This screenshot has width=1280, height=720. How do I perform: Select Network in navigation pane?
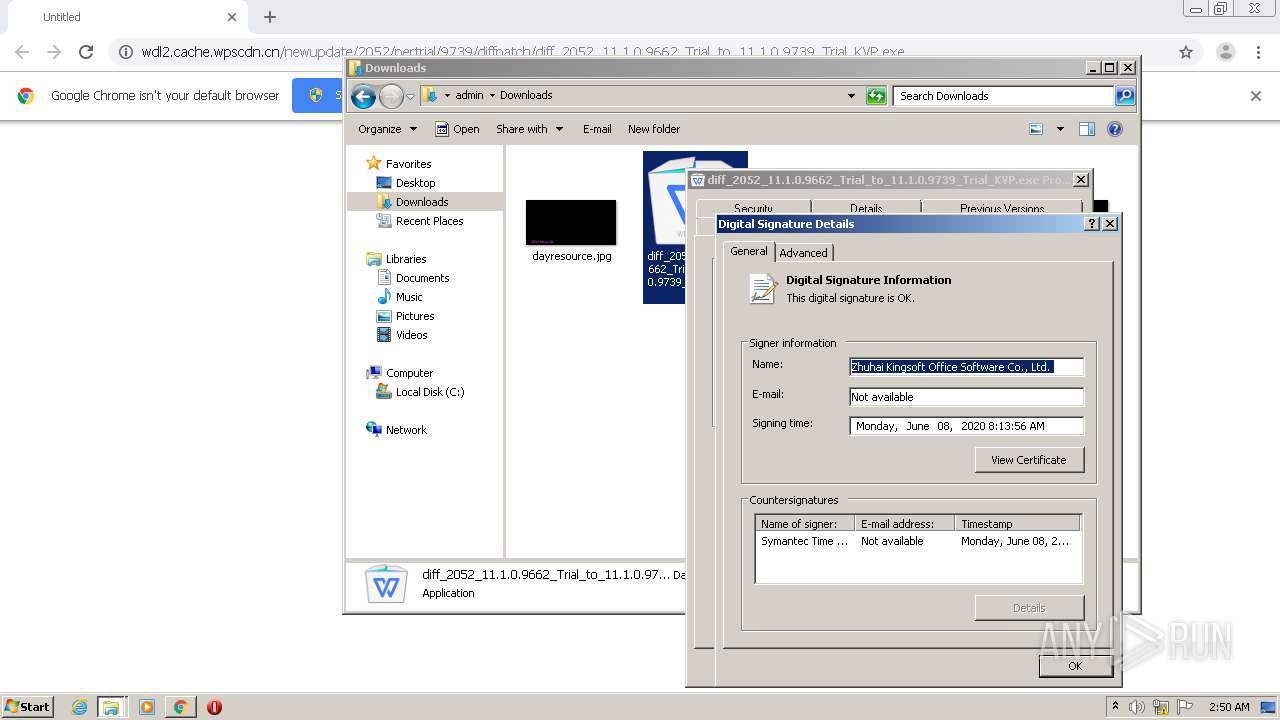pyautogui.click(x=406, y=430)
